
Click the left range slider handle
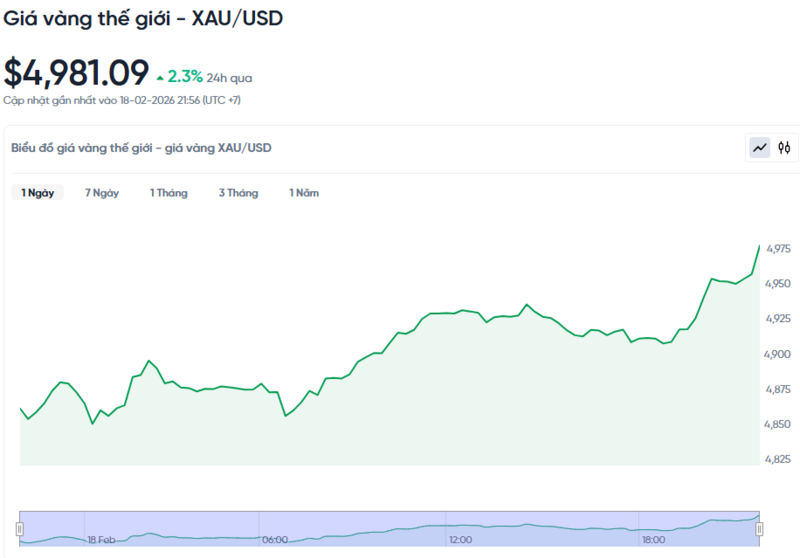[x=20, y=528]
